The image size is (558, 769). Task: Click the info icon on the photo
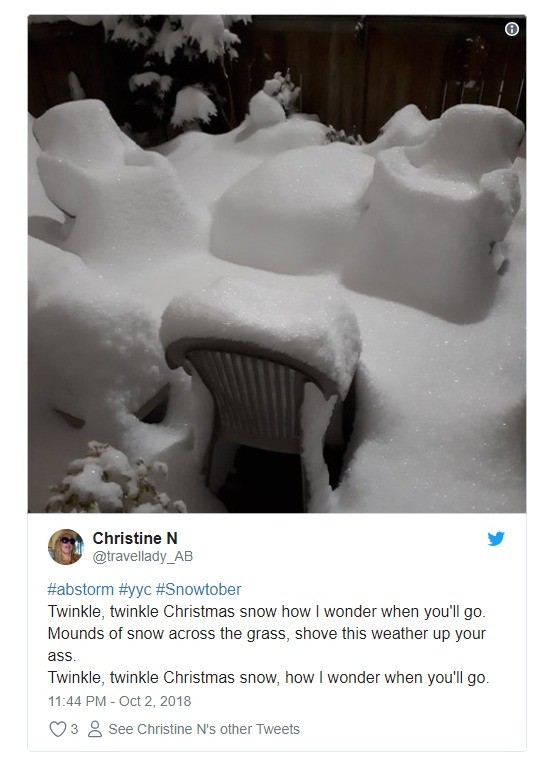coord(511,29)
